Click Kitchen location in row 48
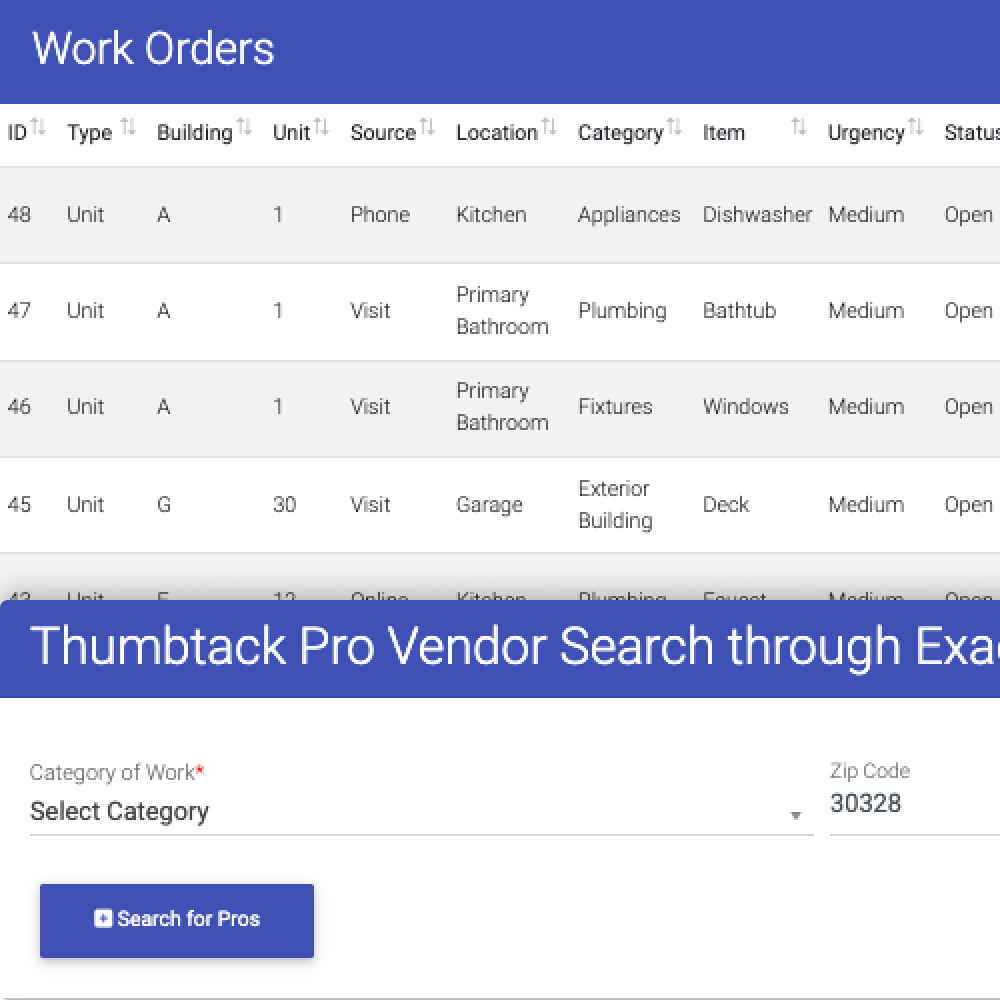Image resolution: width=1000 pixels, height=1000 pixels. click(x=491, y=214)
